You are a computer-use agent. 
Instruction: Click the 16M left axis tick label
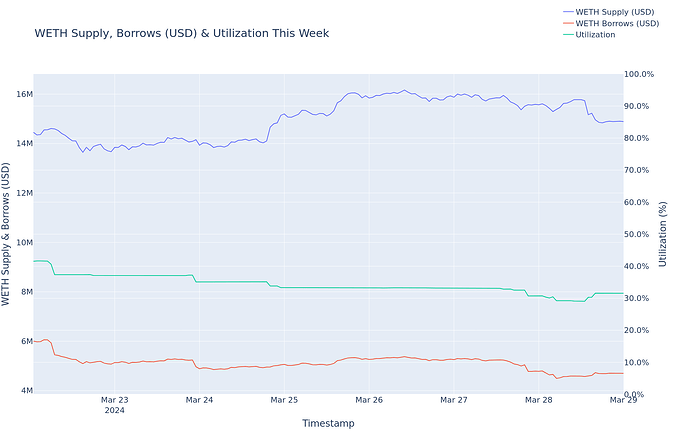[x=24, y=94]
